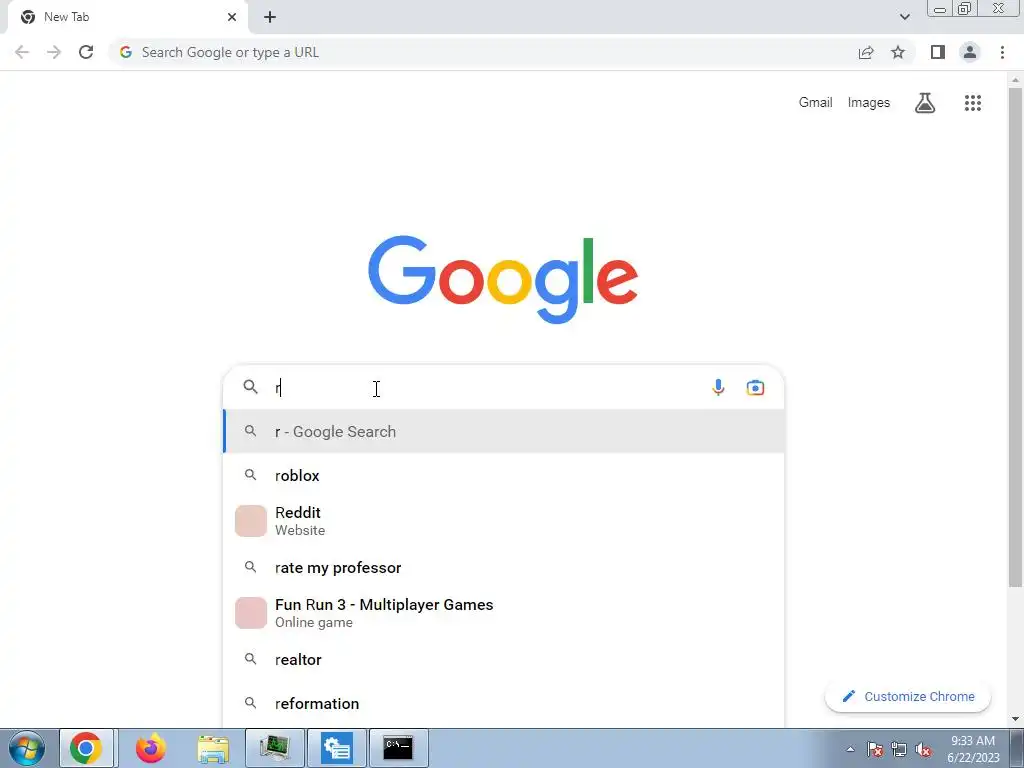Viewport: 1024px width, 768px height.
Task: Select 'rate my professor' suggestion
Action: (x=504, y=568)
